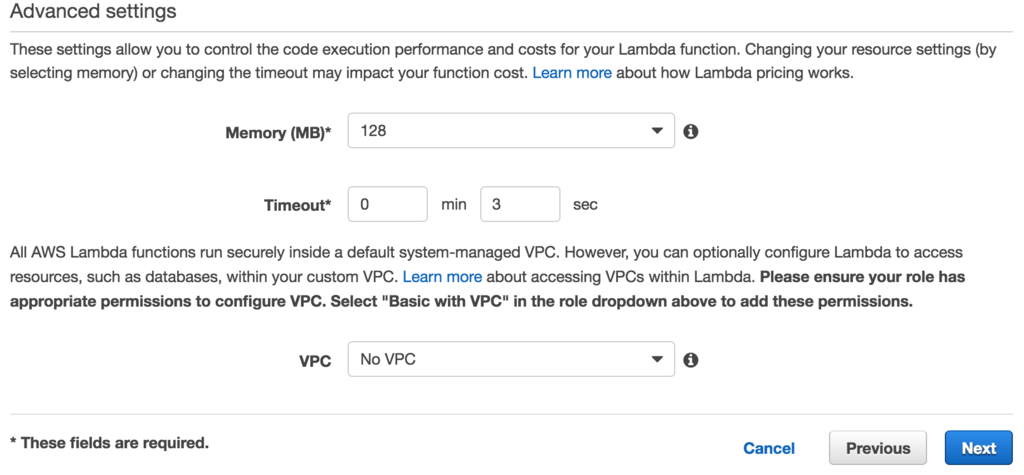Click the "Timeout*" field label
1024x475 pixels.
tap(297, 205)
